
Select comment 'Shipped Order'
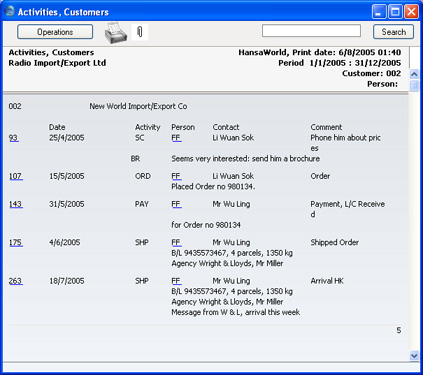[335, 242]
